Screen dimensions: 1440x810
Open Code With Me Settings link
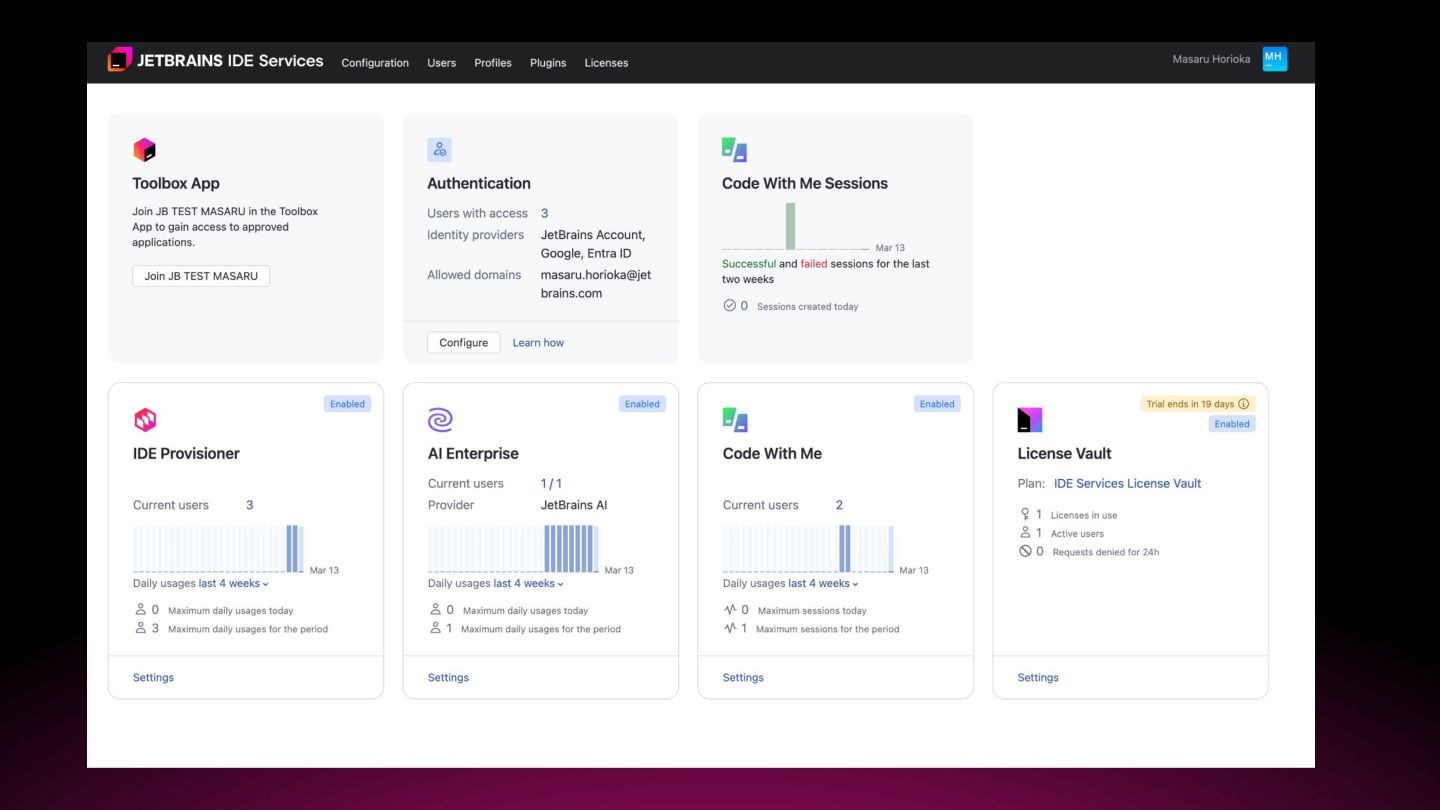click(743, 678)
